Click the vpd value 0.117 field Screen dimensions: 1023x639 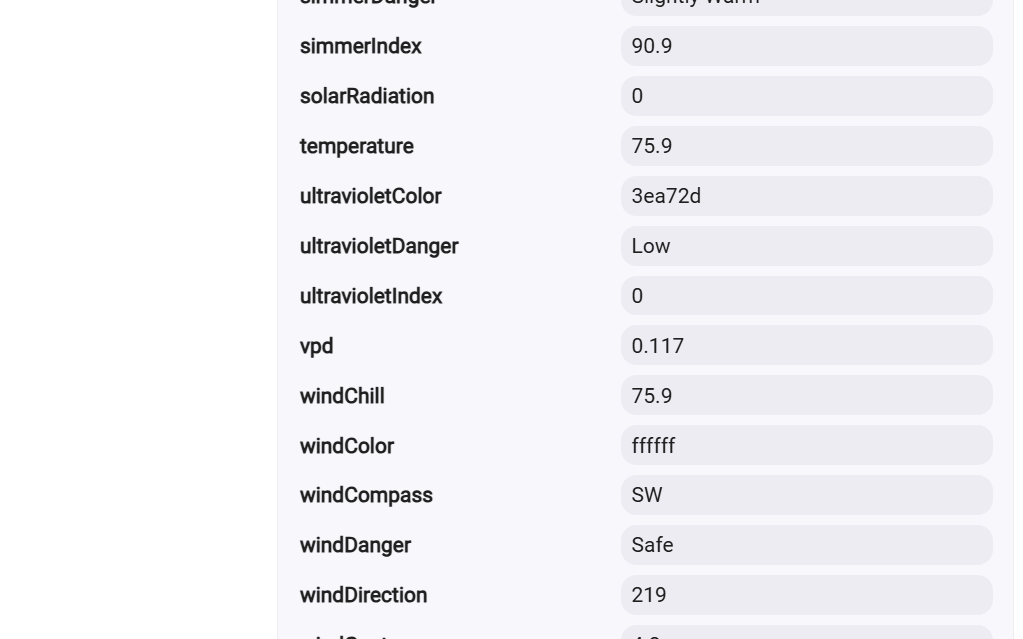pos(806,345)
